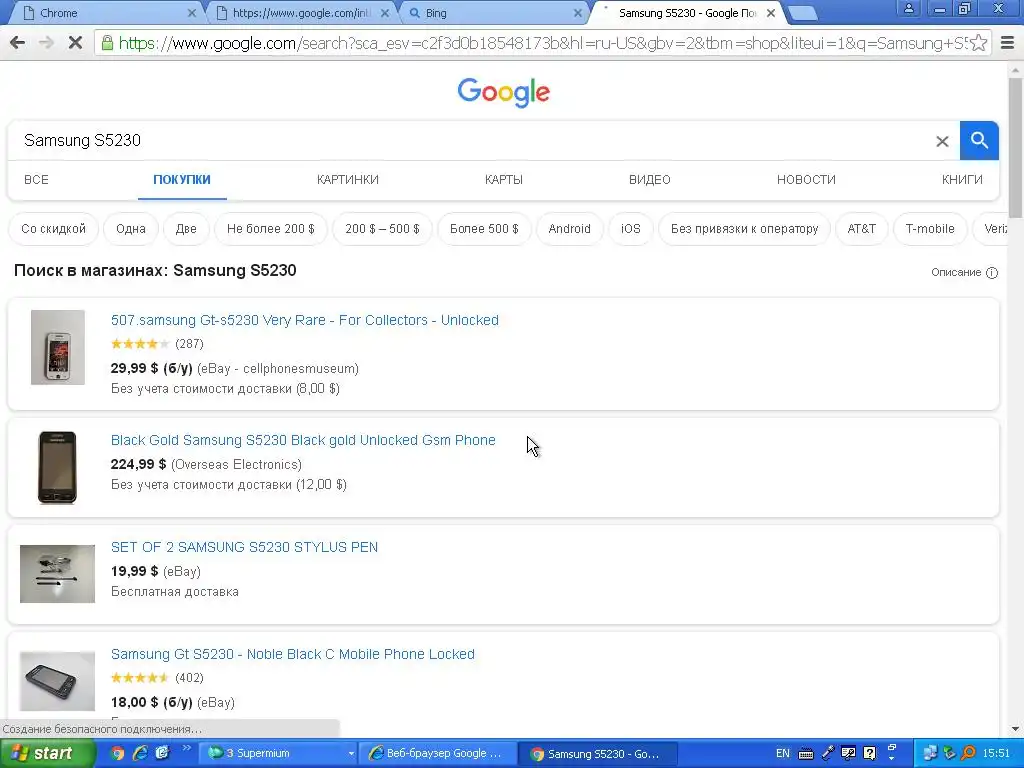The height and width of the screenshot is (768, 1024).
Task: Switch to the ВИДЕО tab
Action: [649, 180]
